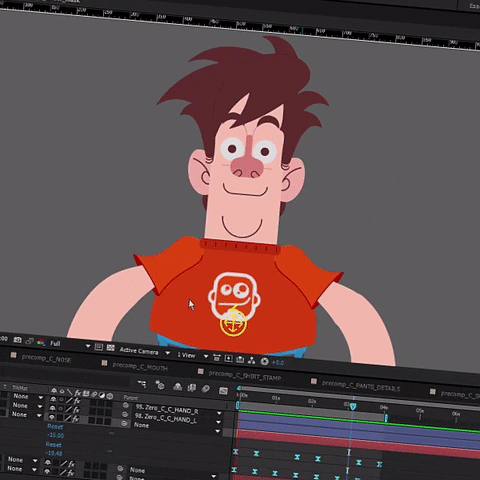
Task: Toggle pixel aspect ratio correction icon
Action: 217,358
